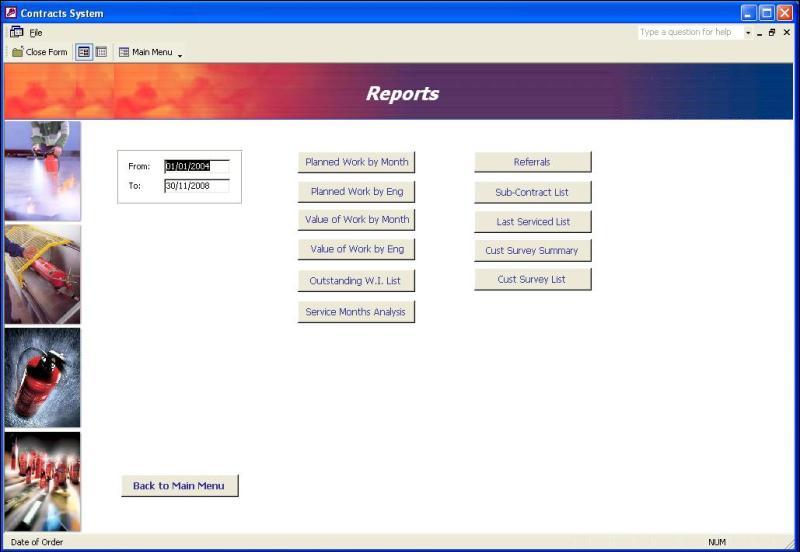
Task: Switch to Form View icon
Action: point(84,52)
